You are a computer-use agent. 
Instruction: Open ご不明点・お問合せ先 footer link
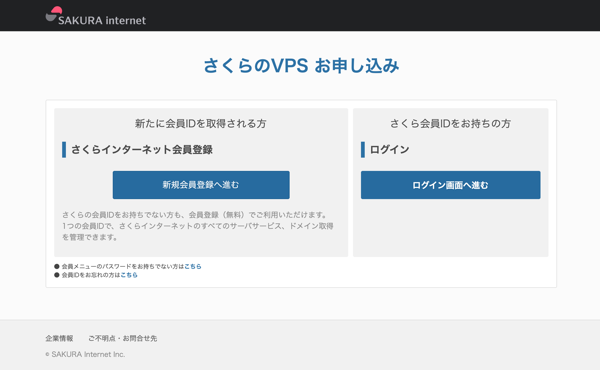tap(122, 338)
